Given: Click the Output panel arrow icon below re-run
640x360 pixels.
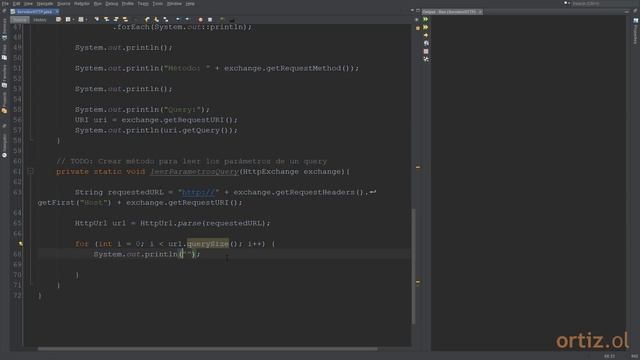Looking at the screenshot, I should [x=426, y=35].
